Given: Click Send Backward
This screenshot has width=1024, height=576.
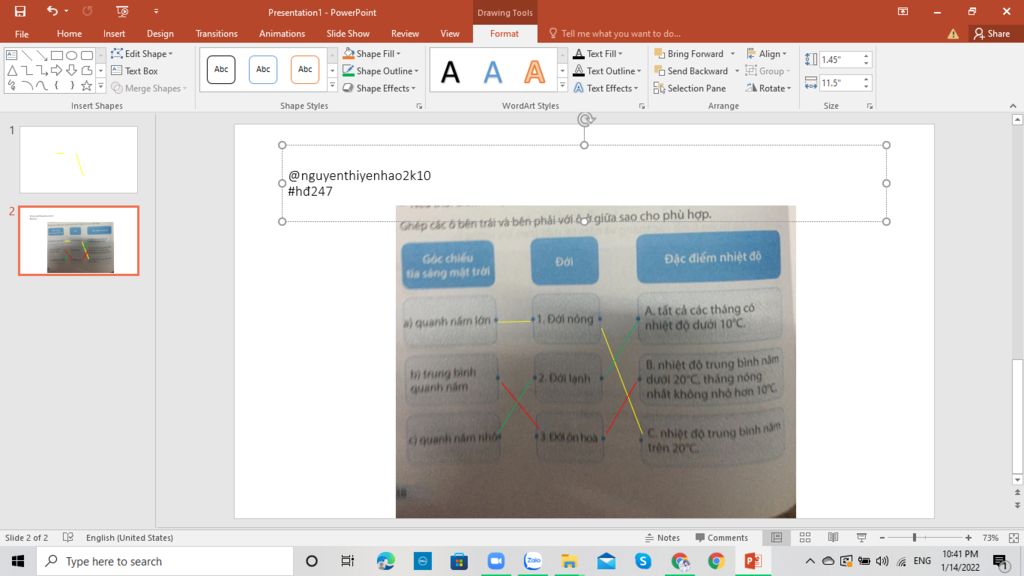Looking at the screenshot, I should (691, 71).
